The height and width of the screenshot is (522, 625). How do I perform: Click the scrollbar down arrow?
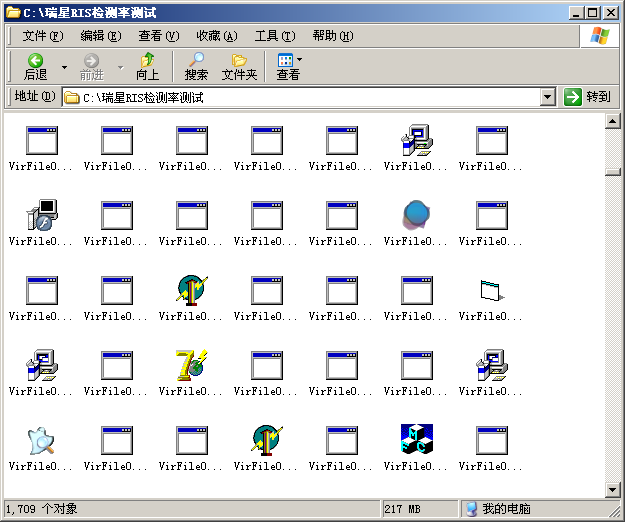613,490
